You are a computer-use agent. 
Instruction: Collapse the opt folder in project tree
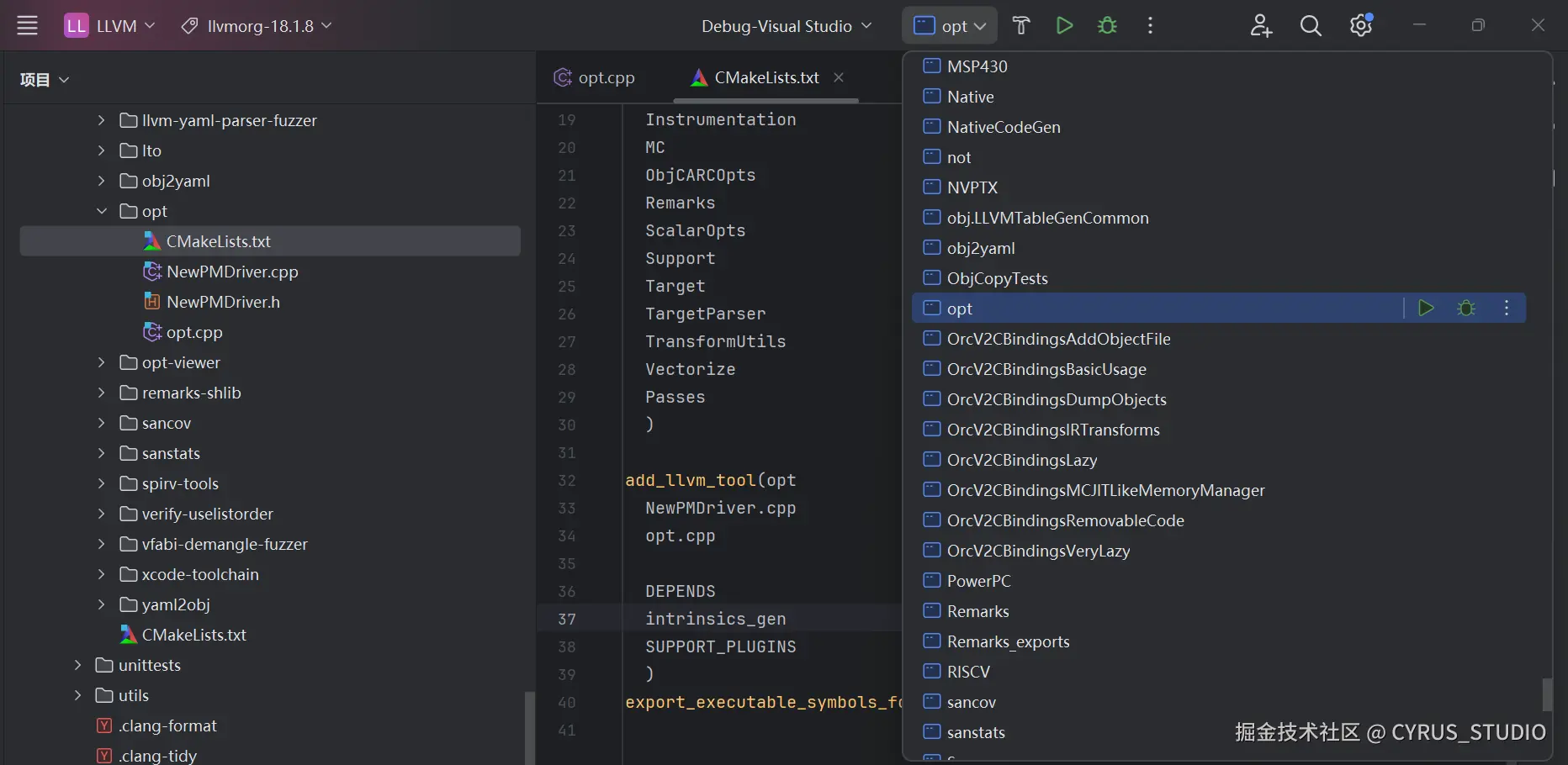click(102, 211)
